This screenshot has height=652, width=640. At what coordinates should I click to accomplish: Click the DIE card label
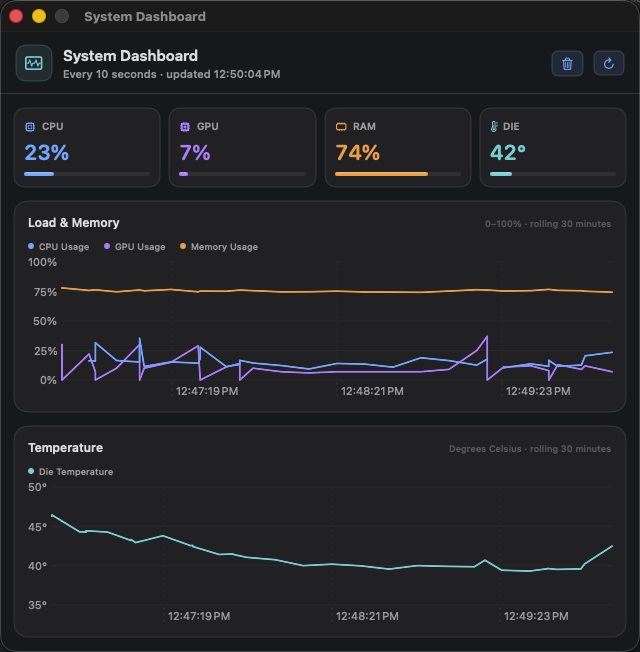pos(511,126)
